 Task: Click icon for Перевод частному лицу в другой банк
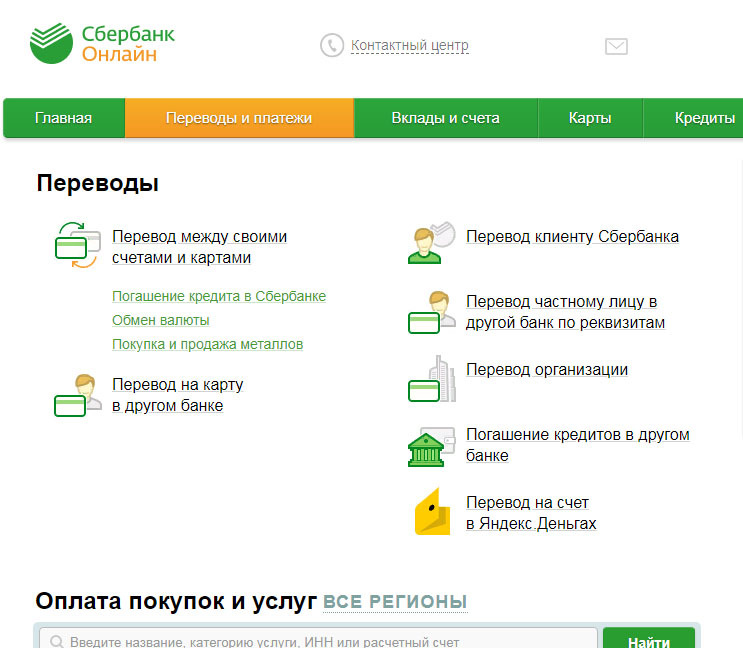point(431,312)
